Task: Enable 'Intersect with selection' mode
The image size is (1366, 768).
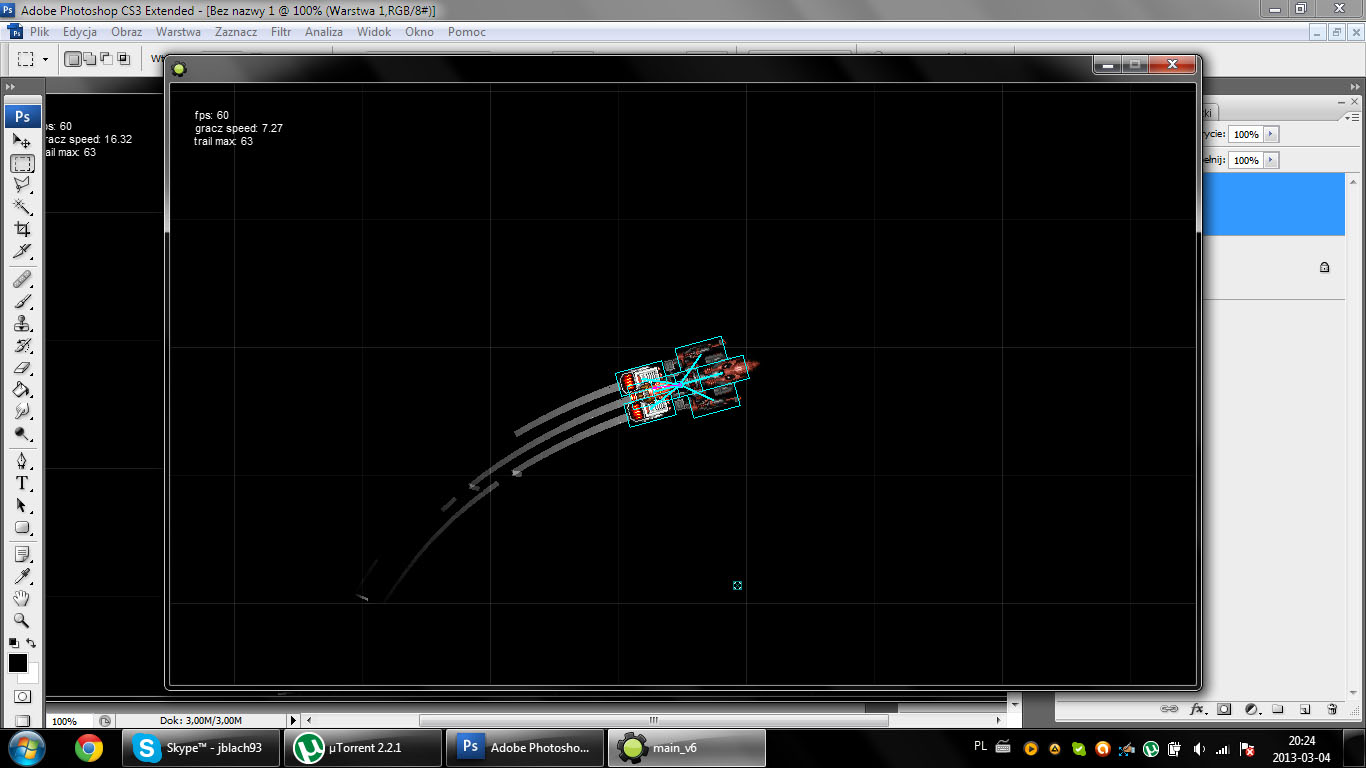Action: 124,59
